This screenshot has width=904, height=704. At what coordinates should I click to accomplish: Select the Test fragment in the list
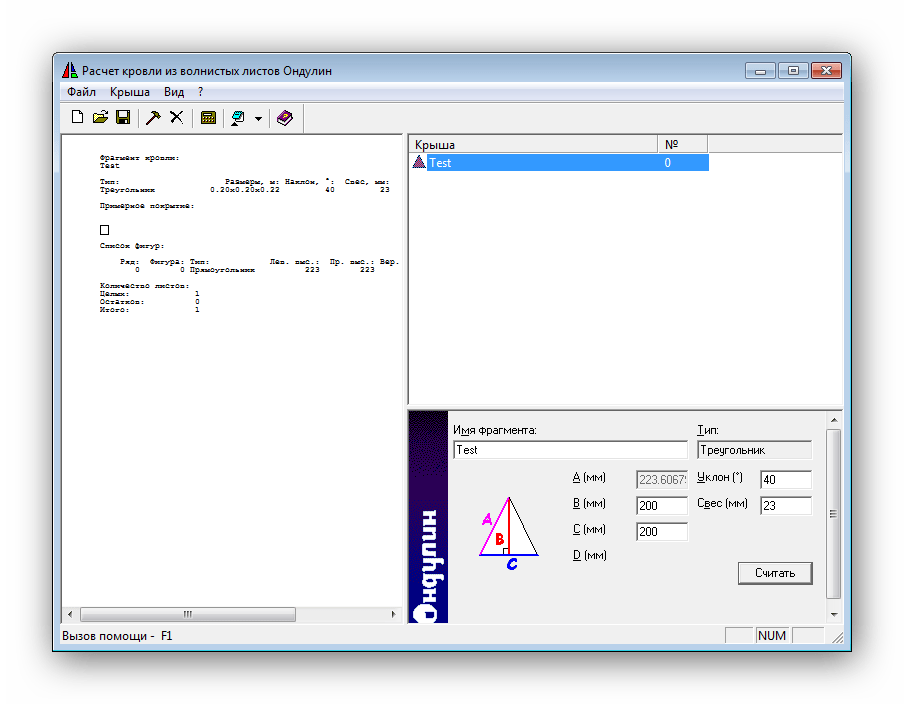coord(440,163)
